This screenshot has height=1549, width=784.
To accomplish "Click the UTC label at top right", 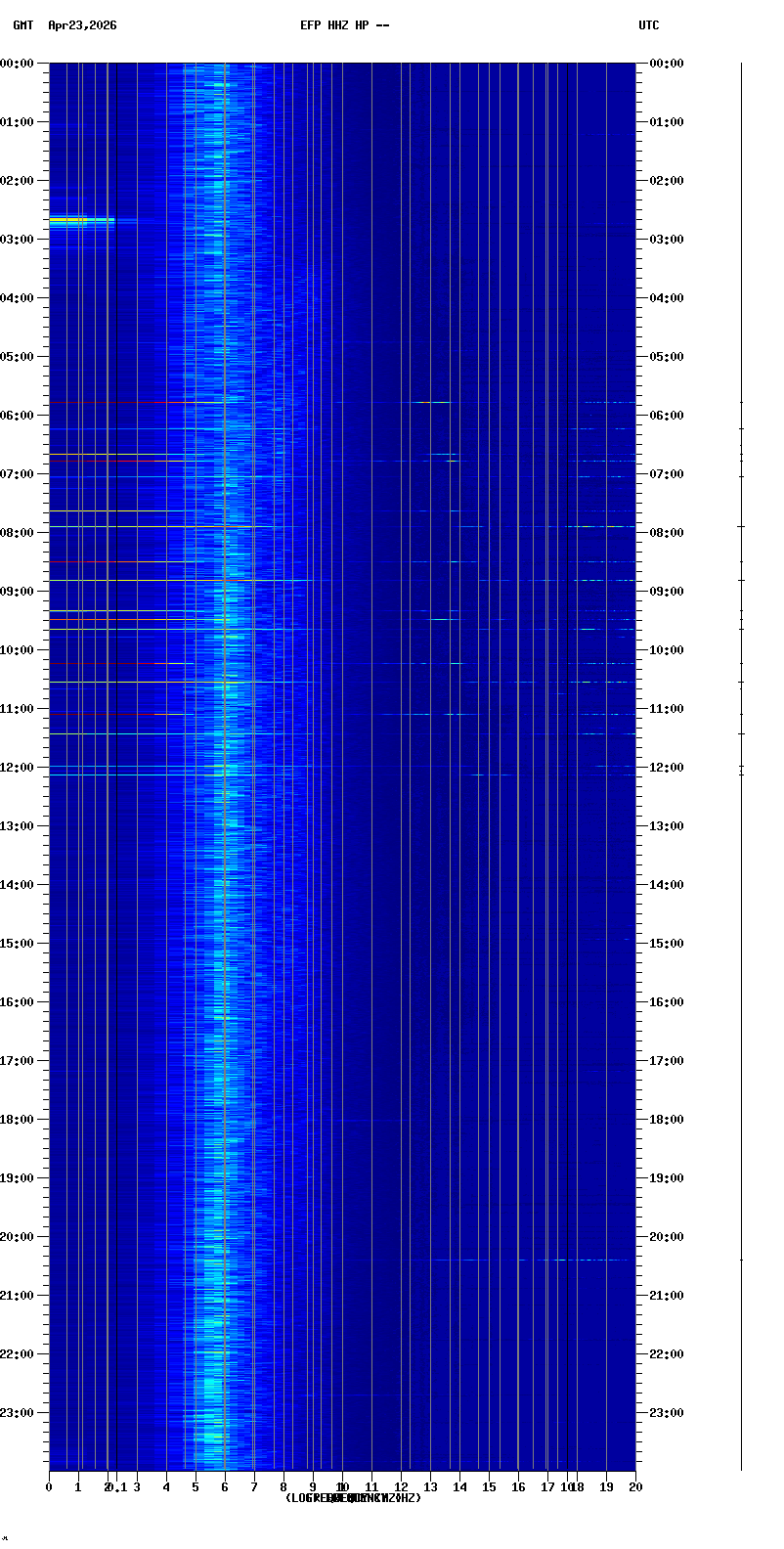I will tap(648, 25).
